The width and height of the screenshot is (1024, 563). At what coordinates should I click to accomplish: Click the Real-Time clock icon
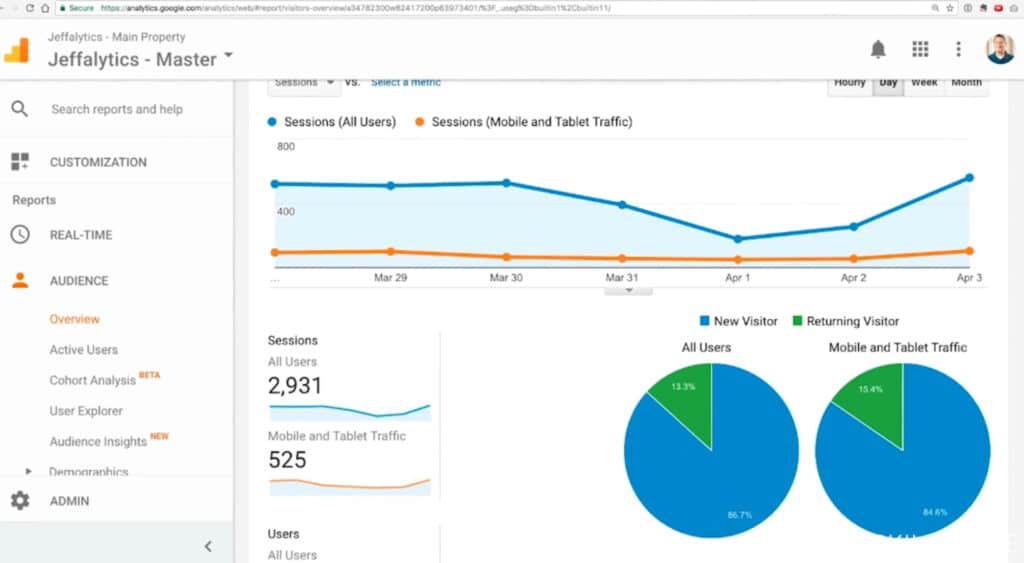tap(20, 234)
